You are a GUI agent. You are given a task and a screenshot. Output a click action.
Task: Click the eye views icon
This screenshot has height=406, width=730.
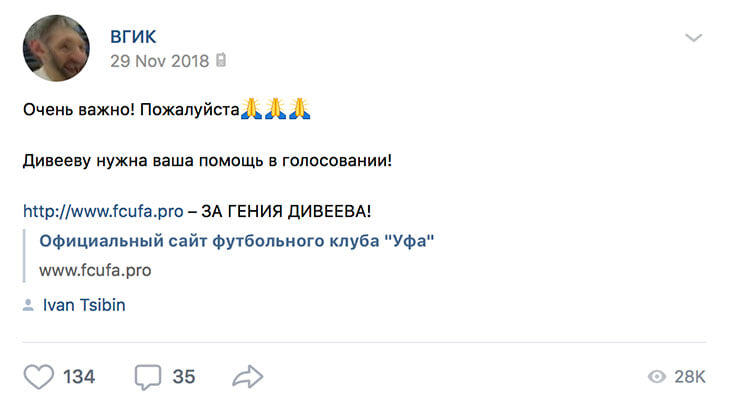click(x=656, y=377)
